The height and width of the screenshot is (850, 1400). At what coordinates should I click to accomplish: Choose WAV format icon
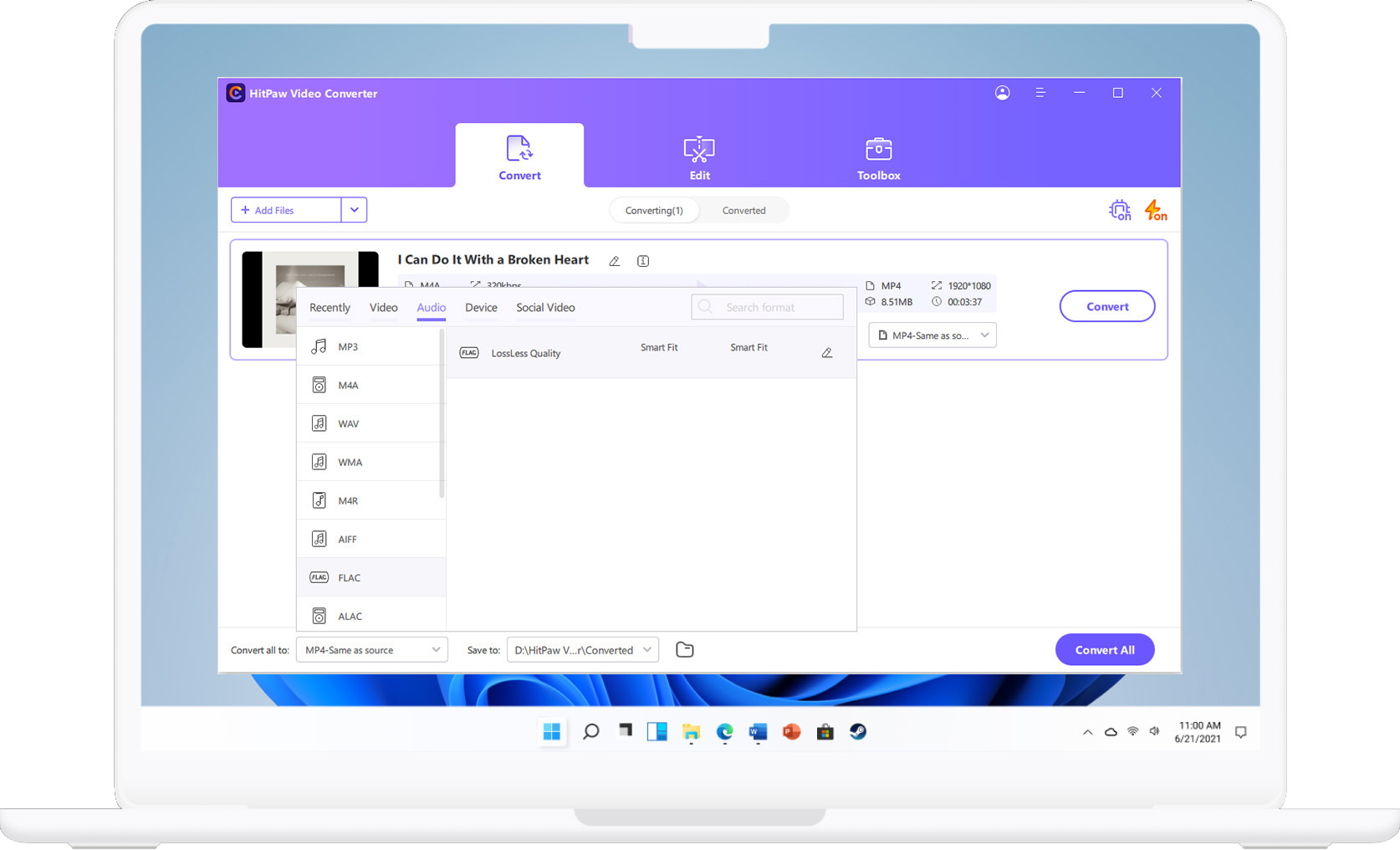[319, 423]
